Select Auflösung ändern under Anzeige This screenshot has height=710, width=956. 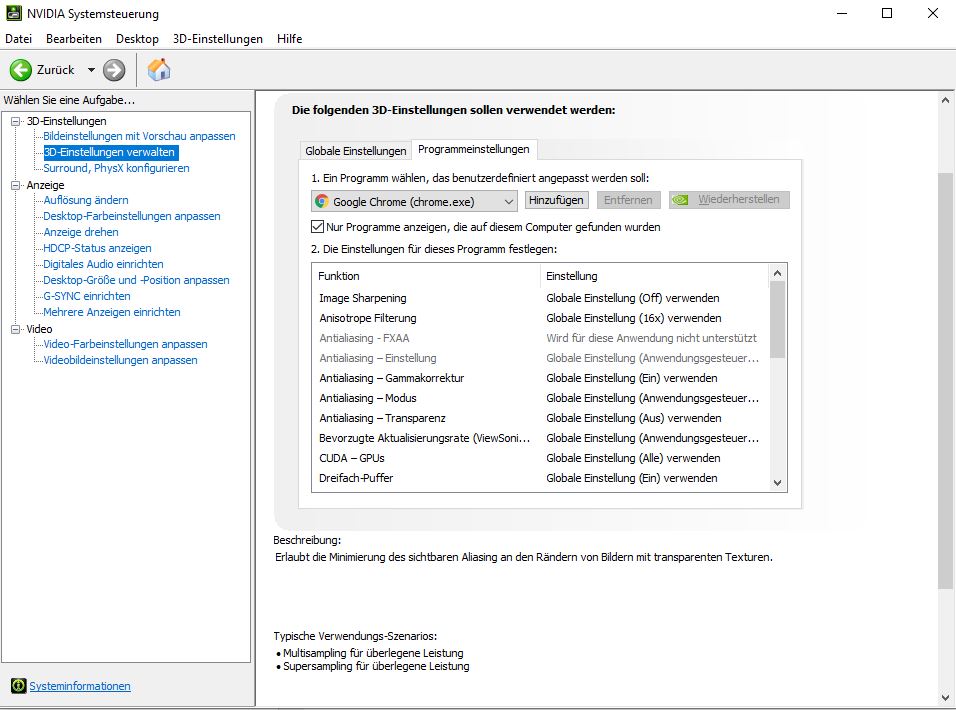[x=86, y=200]
